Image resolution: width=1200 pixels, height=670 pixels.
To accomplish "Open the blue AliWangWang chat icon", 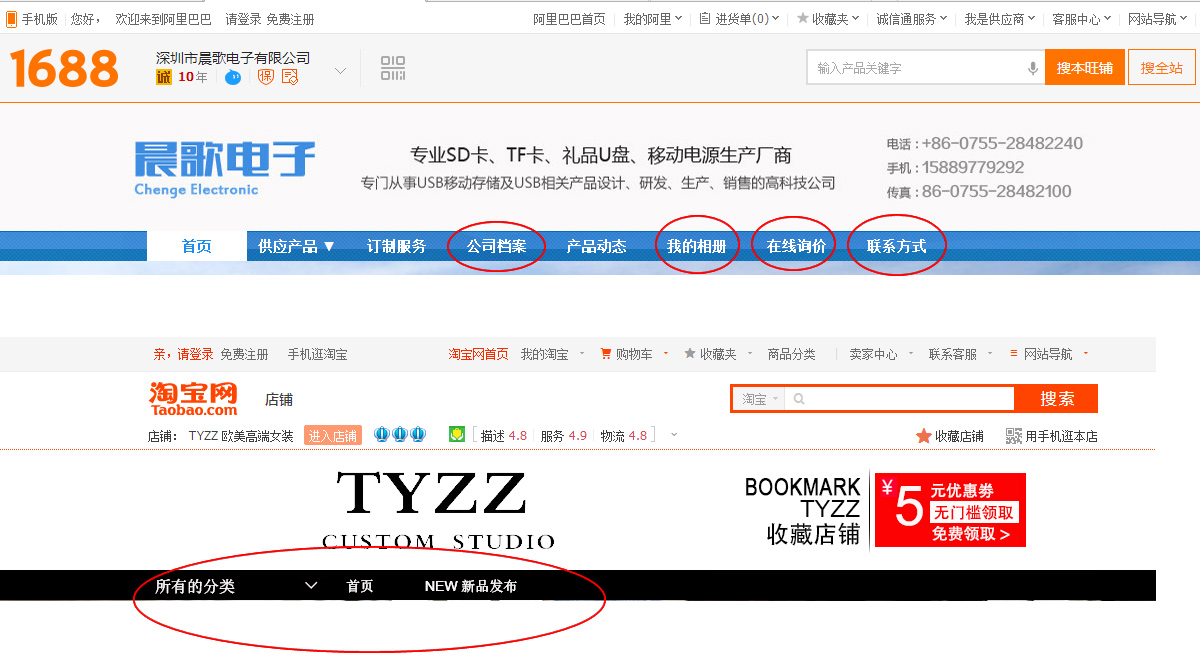I will (233, 77).
